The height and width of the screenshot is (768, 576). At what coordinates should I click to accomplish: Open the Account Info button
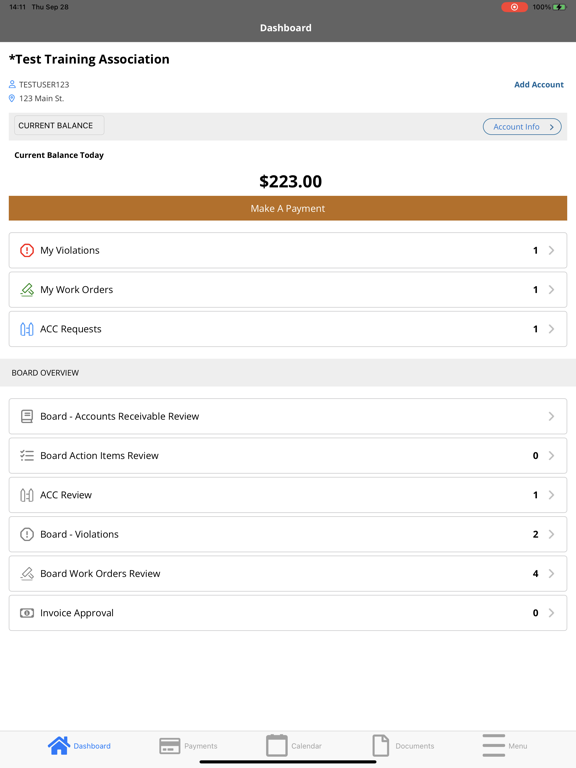coord(522,127)
